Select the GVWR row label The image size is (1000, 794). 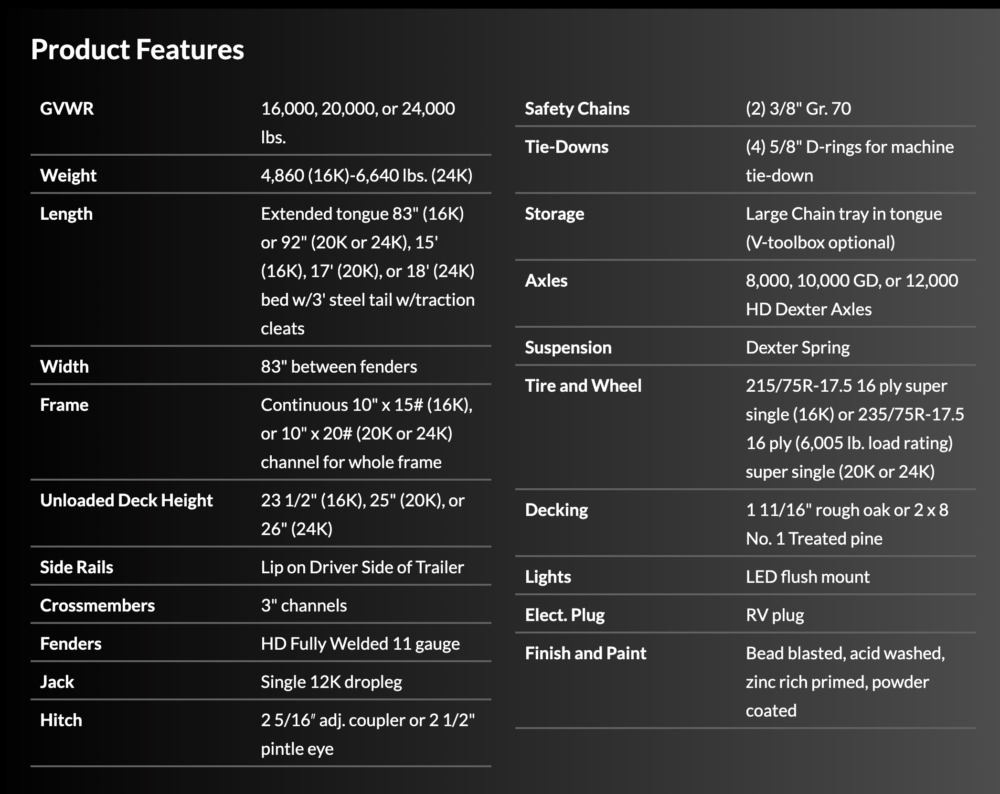click(x=67, y=108)
